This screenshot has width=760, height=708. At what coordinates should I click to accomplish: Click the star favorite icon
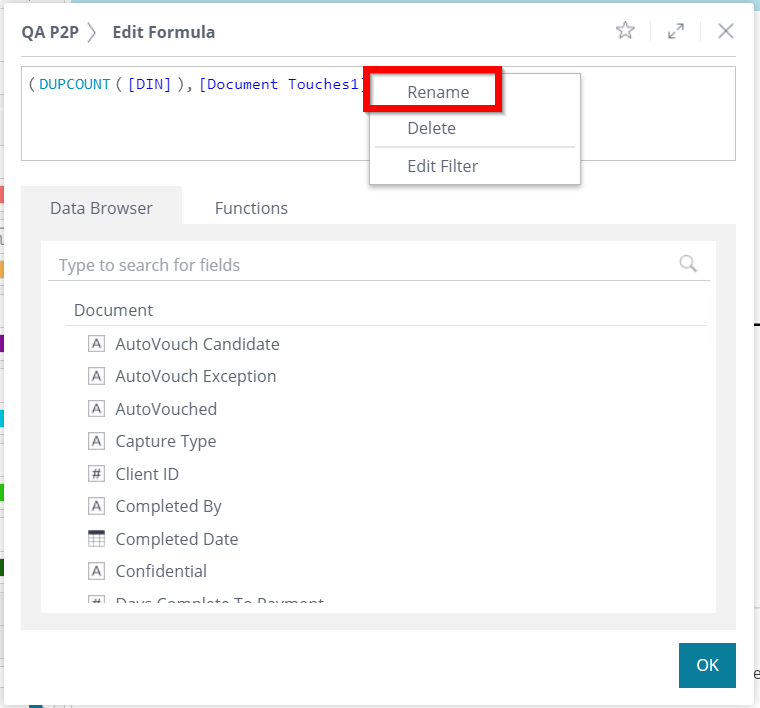(625, 31)
